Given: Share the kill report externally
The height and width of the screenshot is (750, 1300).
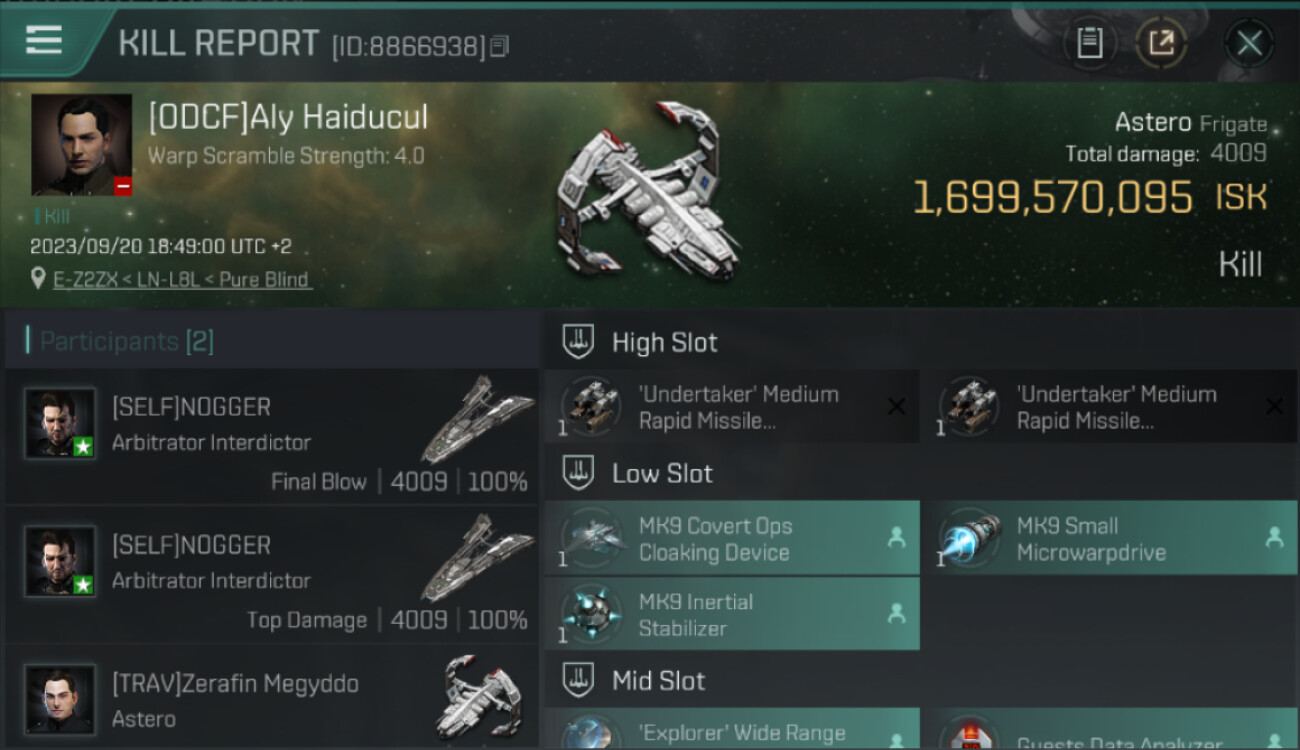Looking at the screenshot, I should pos(1161,43).
